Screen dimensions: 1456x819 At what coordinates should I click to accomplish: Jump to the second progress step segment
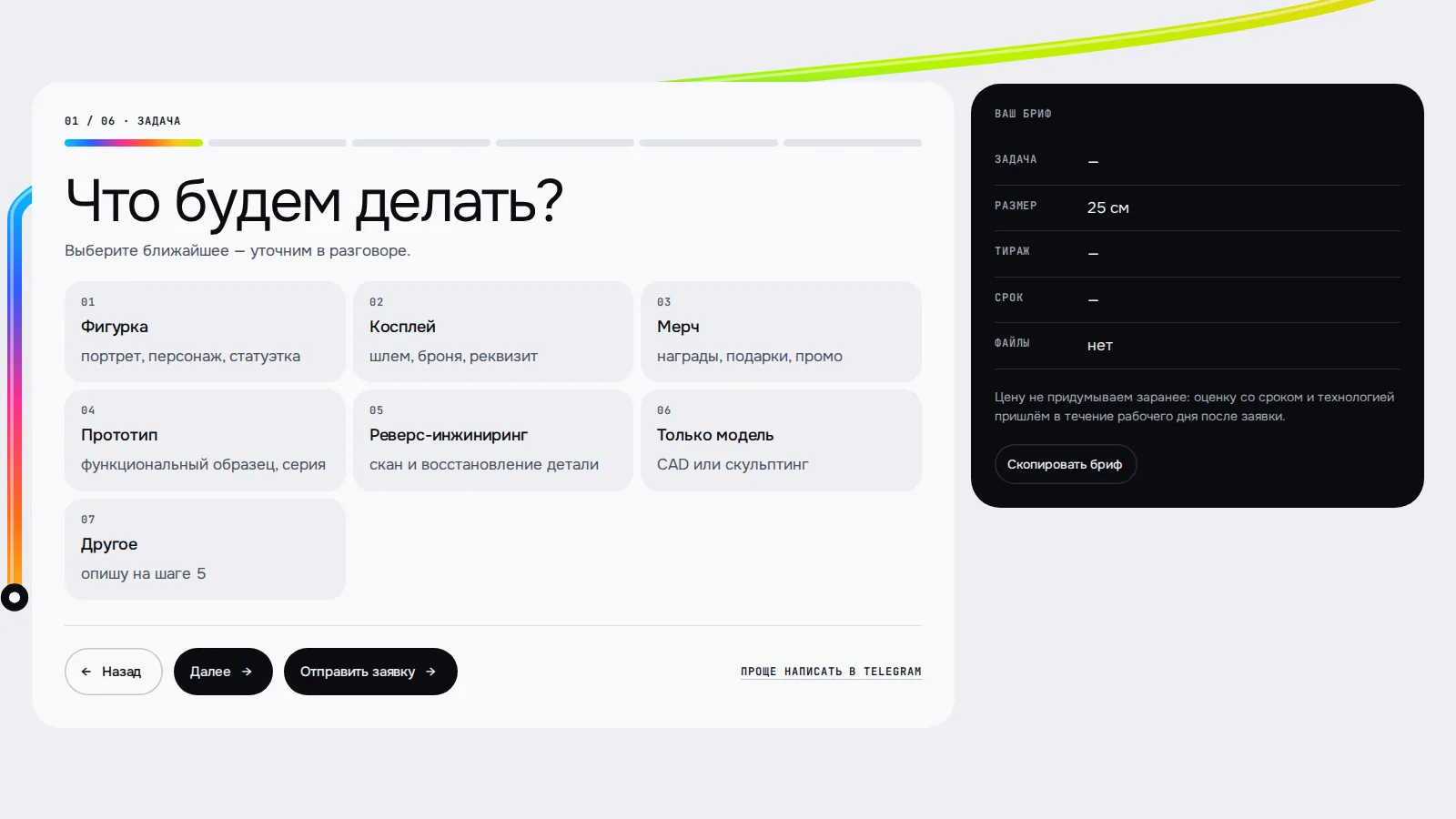coord(278,143)
